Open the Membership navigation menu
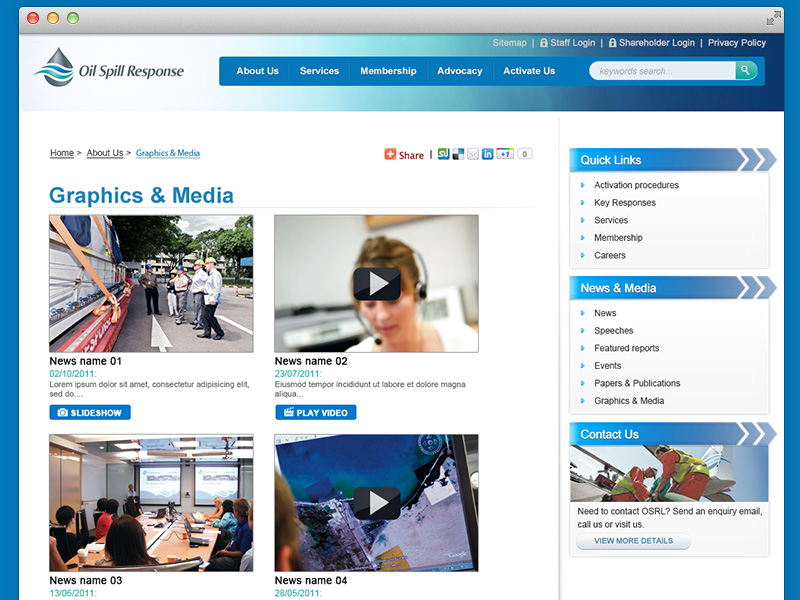800x600 pixels. pyautogui.click(x=388, y=71)
